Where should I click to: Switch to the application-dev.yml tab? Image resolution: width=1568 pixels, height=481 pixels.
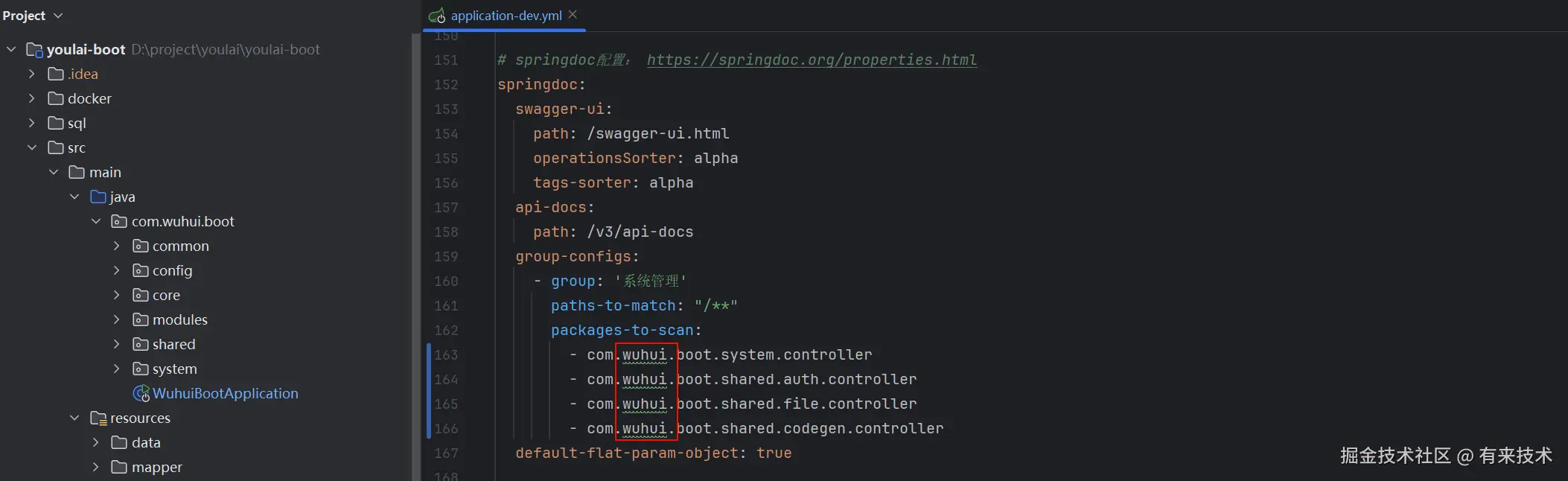[x=506, y=16]
